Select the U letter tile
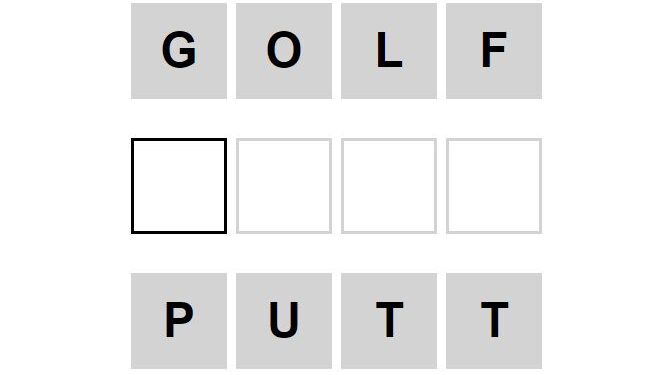Screen dimensions: 668x375 point(284,321)
